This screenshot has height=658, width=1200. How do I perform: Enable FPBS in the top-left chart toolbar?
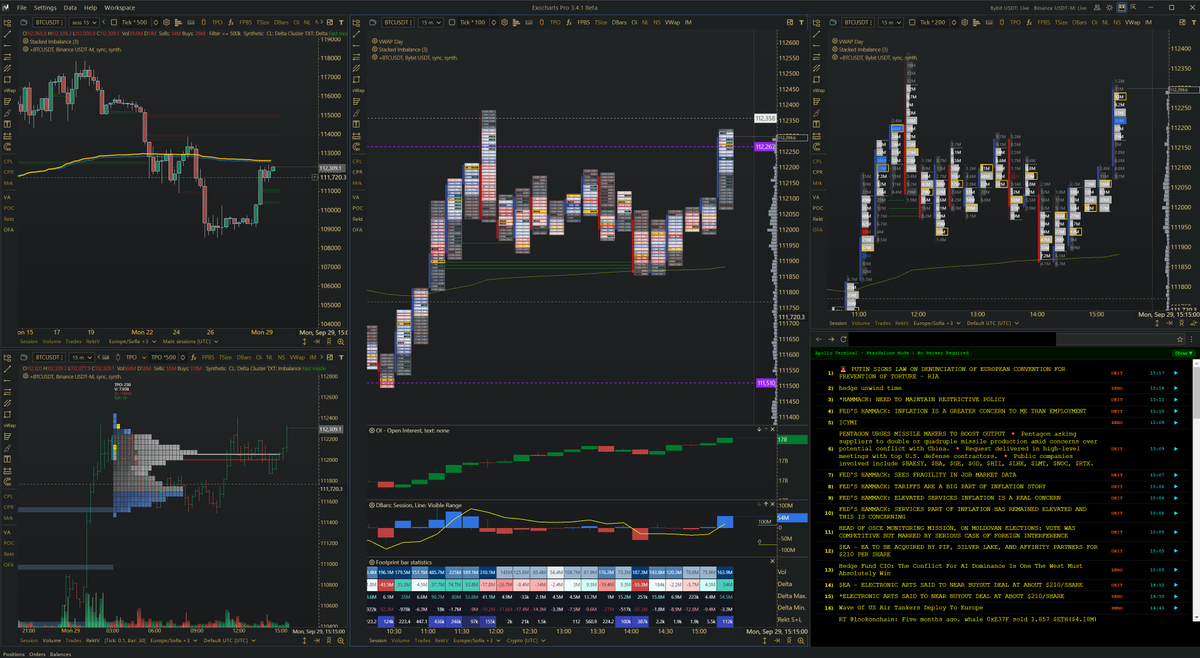[x=246, y=22]
